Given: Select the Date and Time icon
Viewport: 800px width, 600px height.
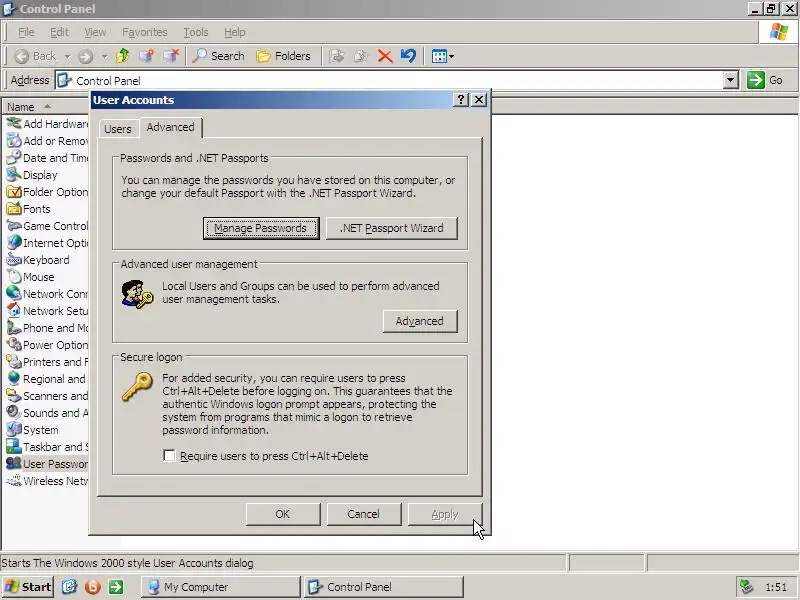Looking at the screenshot, I should (14, 158).
